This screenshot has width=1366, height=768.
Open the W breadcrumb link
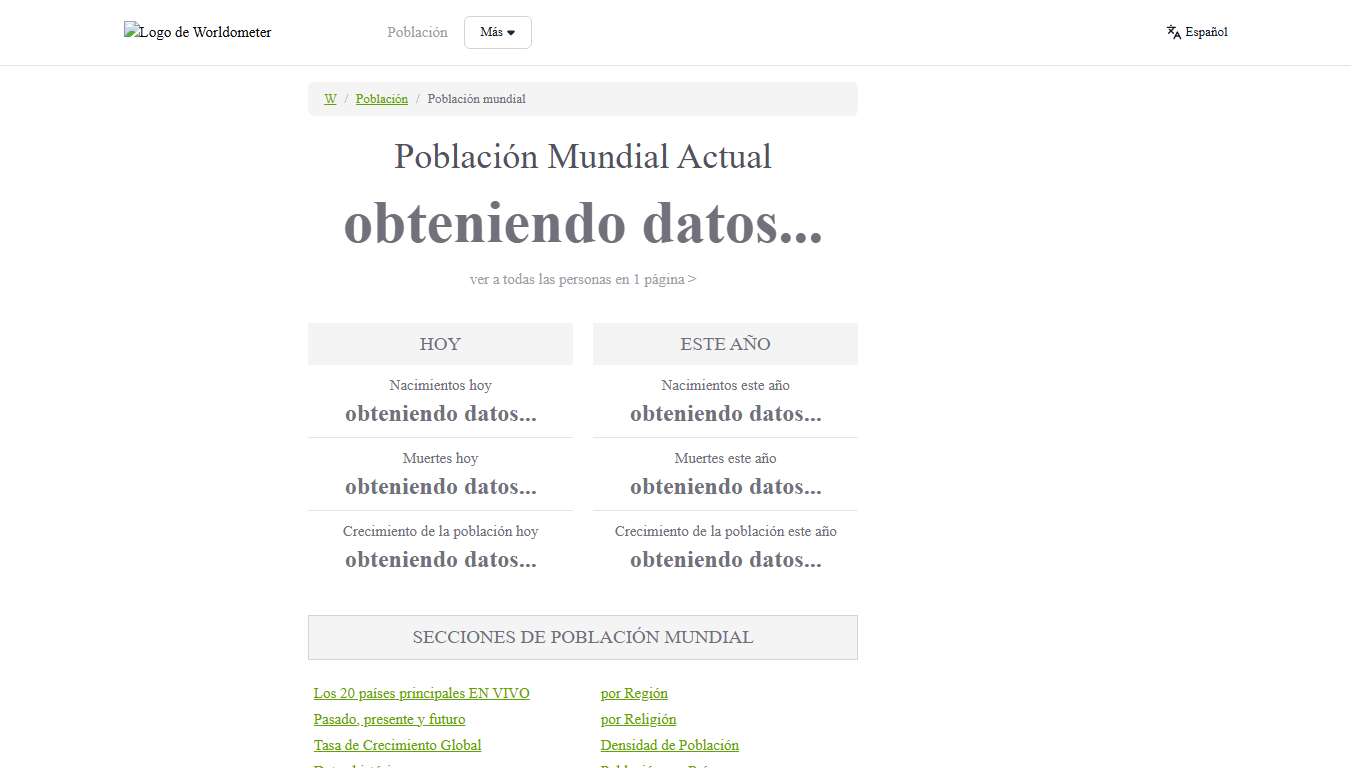(330, 99)
